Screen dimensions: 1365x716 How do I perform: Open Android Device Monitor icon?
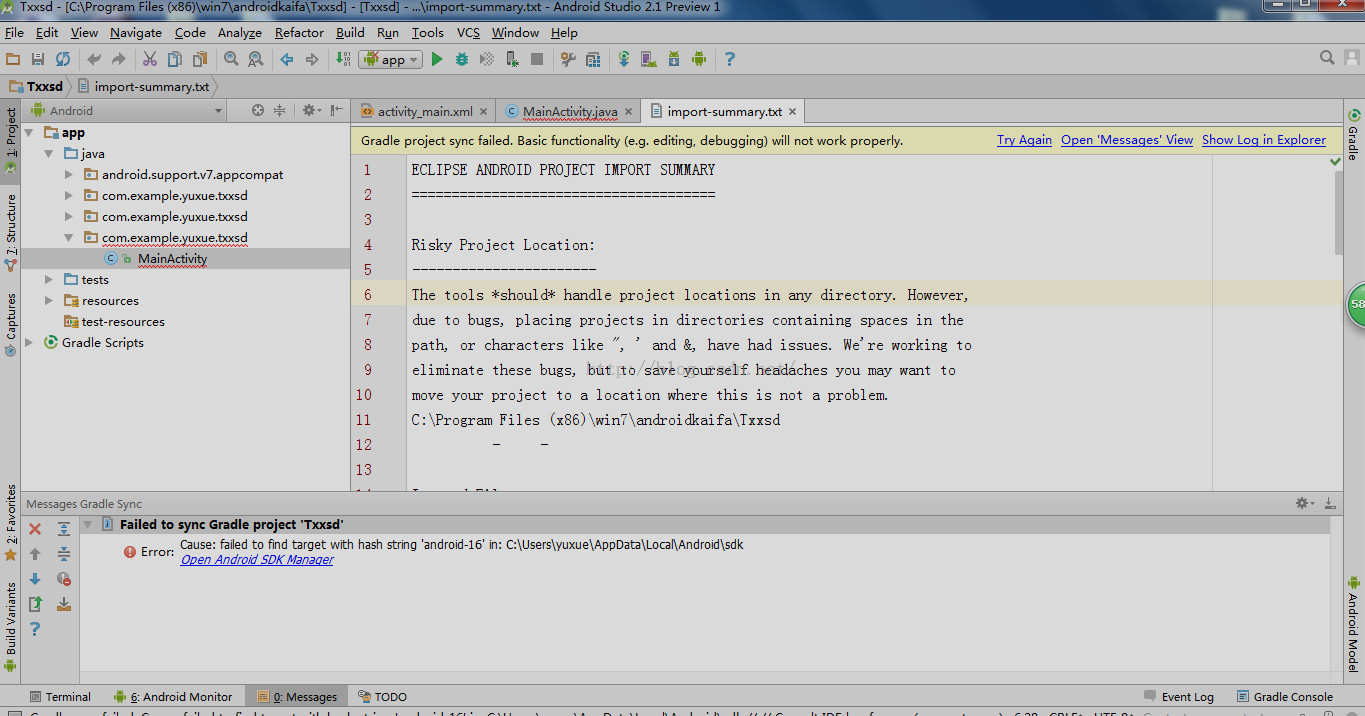[x=699, y=60]
